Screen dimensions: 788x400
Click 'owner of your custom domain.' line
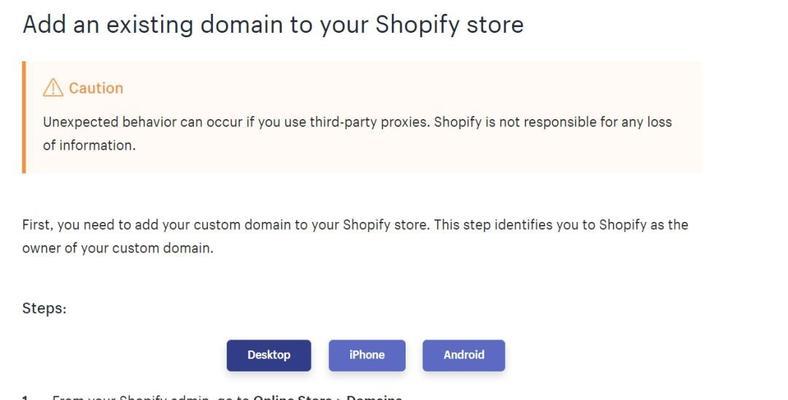pyautogui.click(x=118, y=248)
